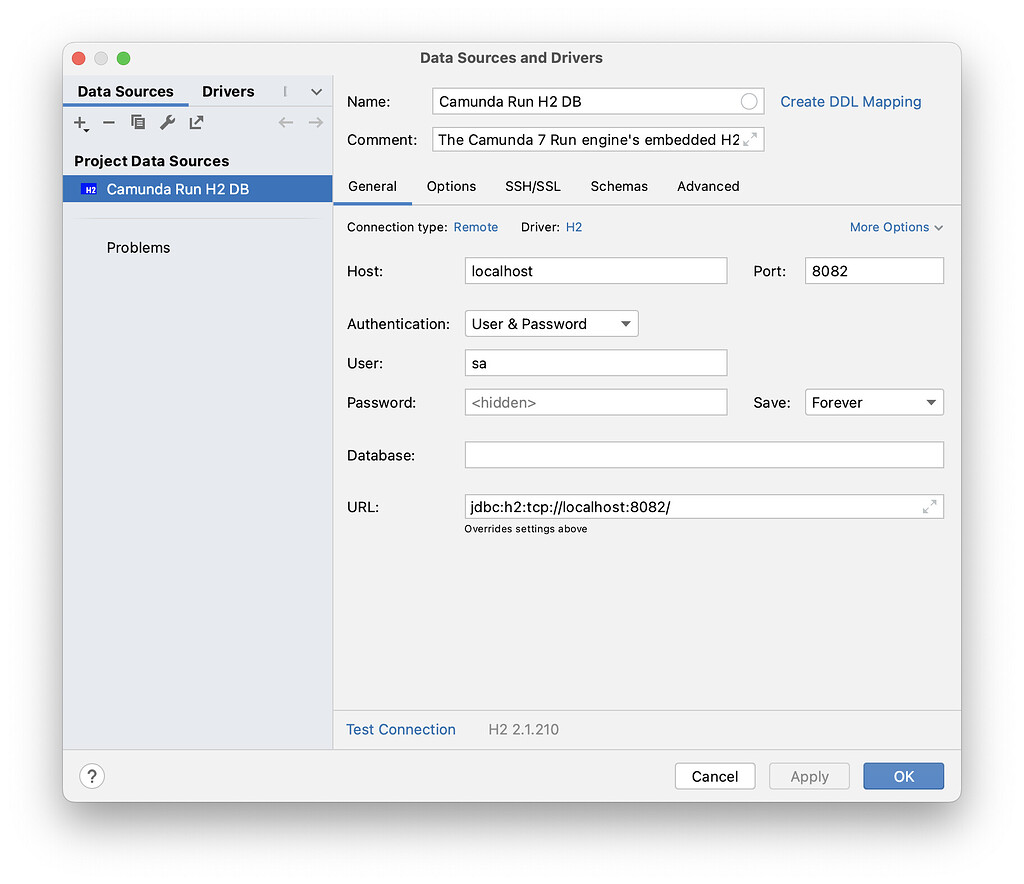Switch to the Drivers tab
Screen dimensions: 1024x884
(228, 91)
